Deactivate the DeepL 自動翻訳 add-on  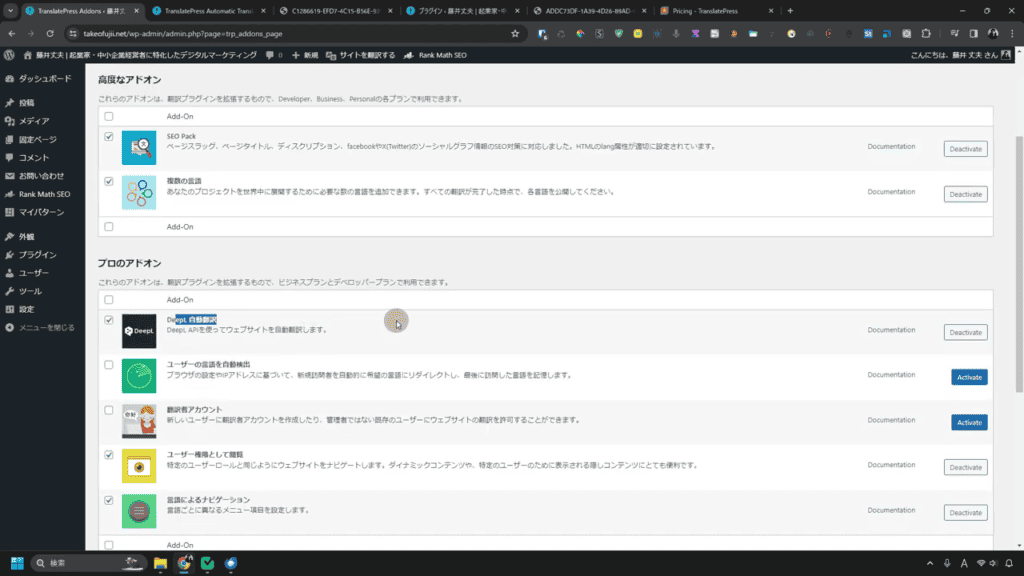pyautogui.click(x=965, y=332)
